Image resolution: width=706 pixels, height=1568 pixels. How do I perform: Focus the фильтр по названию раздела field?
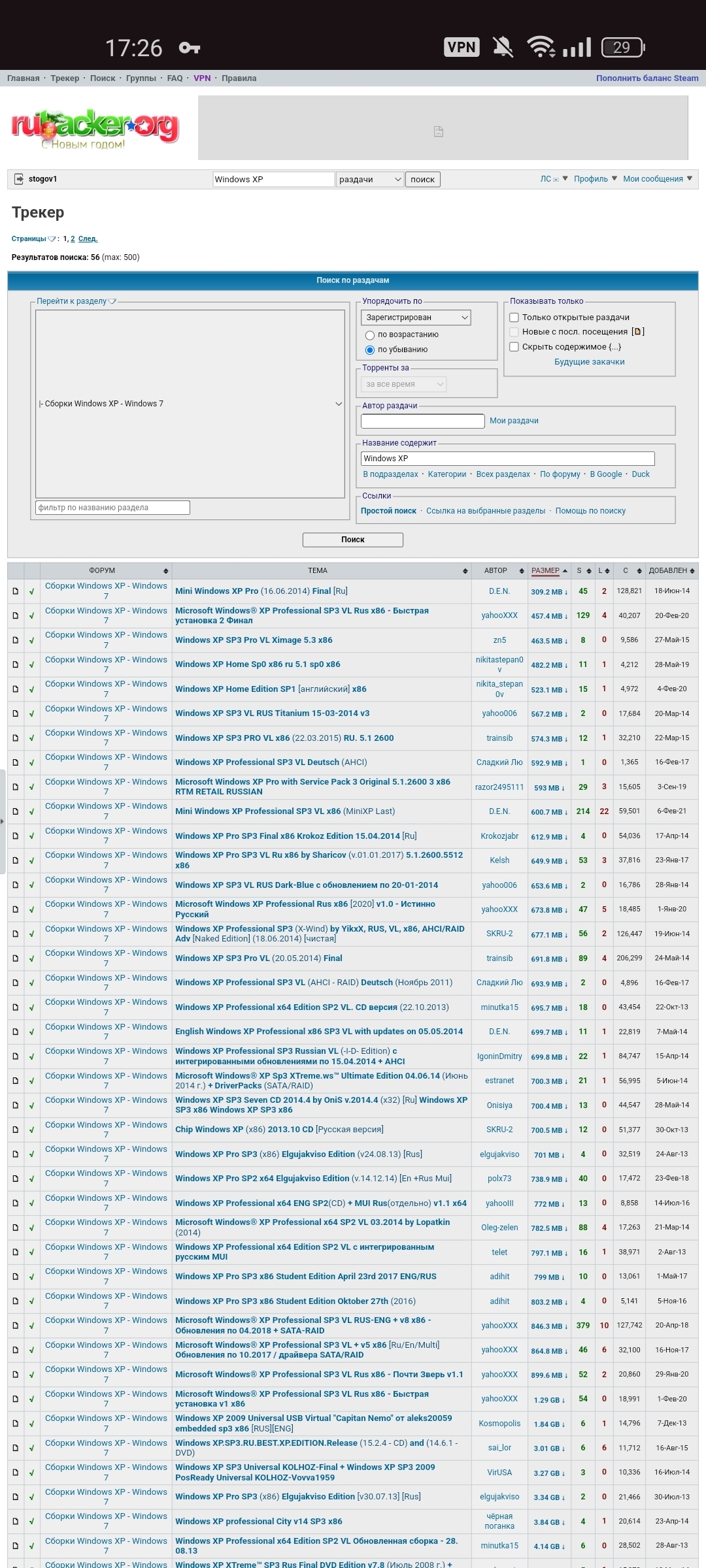click(112, 508)
